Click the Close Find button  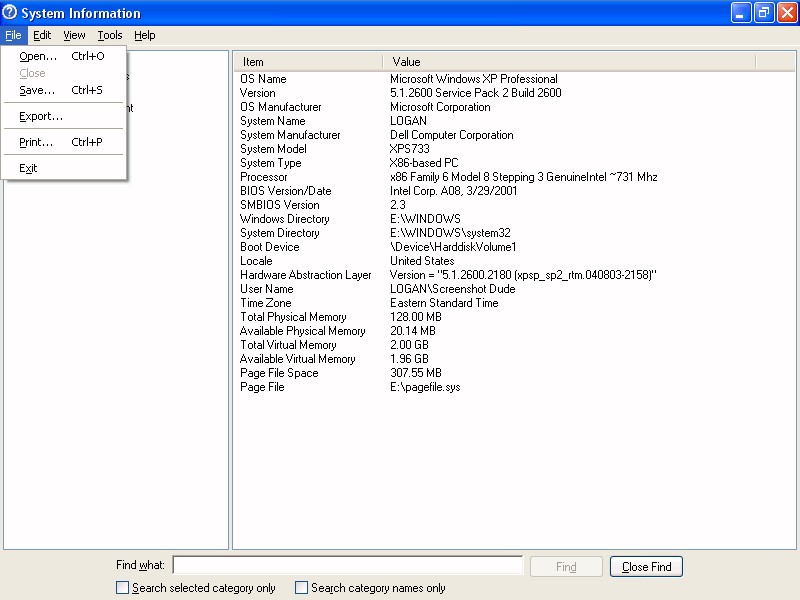pos(646,566)
